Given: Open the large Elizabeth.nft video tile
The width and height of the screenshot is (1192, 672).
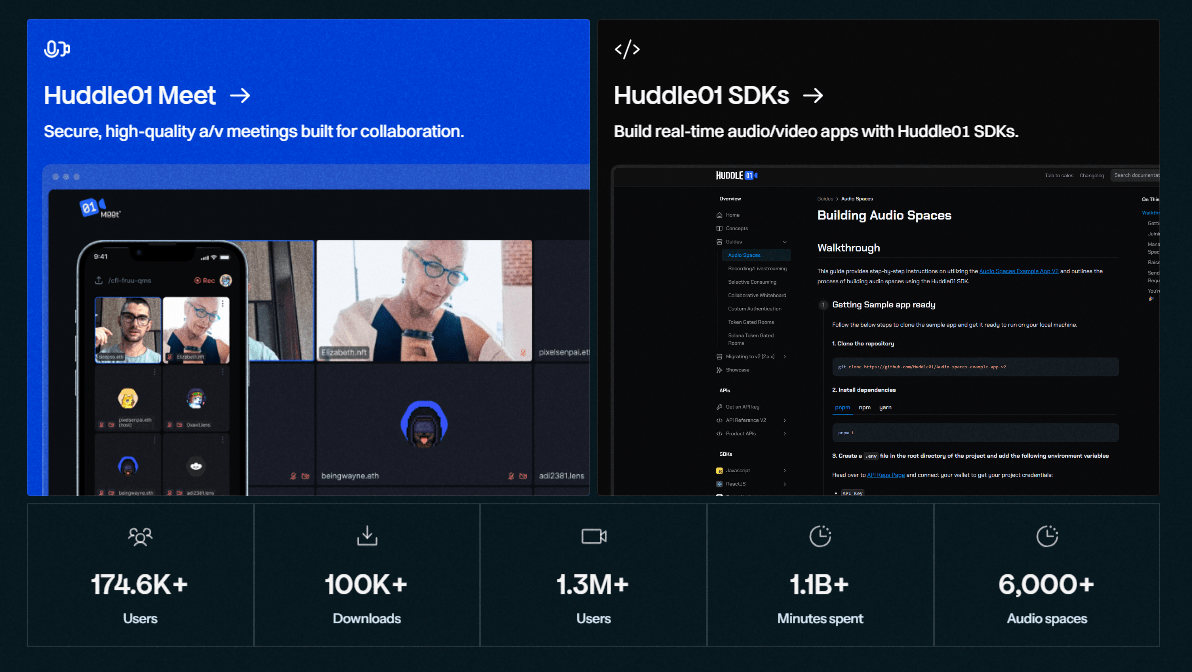Looking at the screenshot, I should 424,300.
